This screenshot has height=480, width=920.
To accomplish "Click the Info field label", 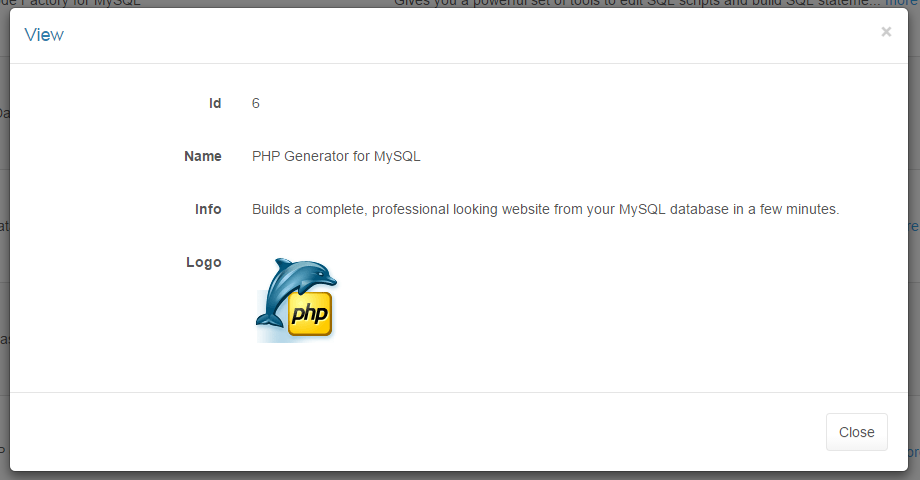I will pos(208,209).
